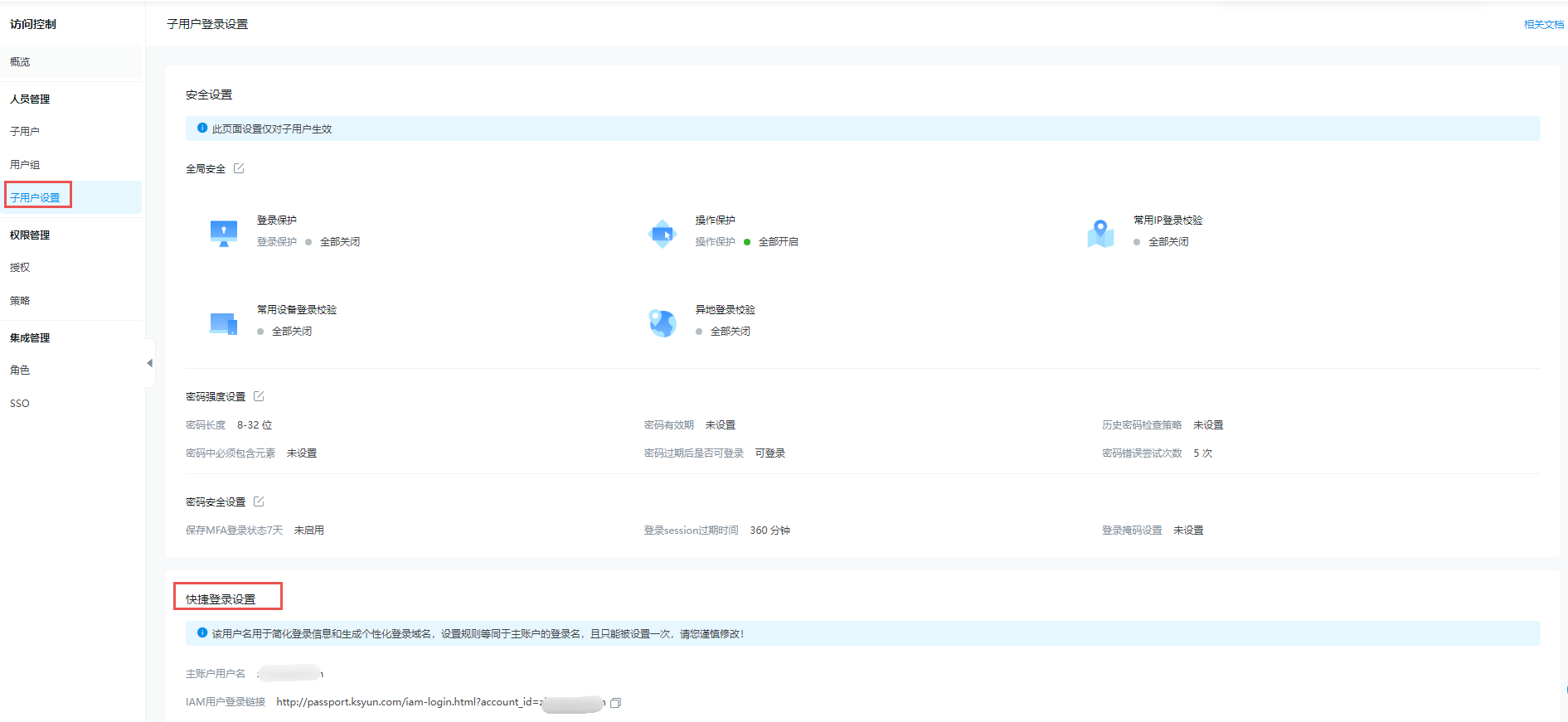Click the 权限管理 section header
The height and width of the screenshot is (722, 1568).
[30, 235]
